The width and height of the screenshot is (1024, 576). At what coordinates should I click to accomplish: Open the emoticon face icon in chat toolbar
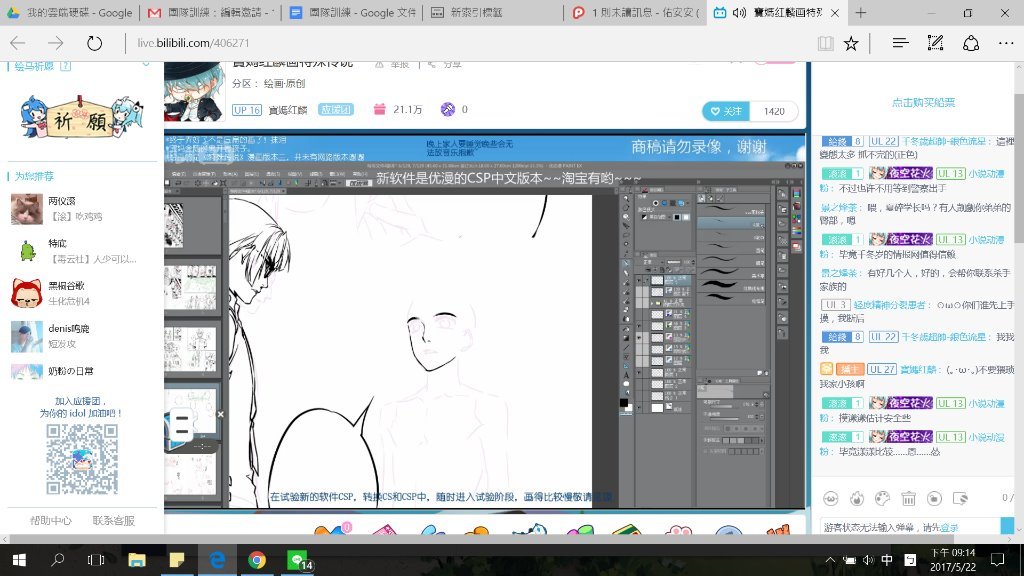tap(831, 499)
